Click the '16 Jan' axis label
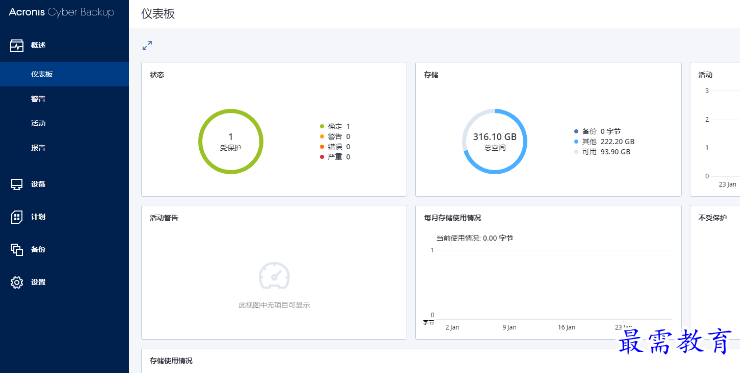Image resolution: width=740 pixels, height=373 pixels. point(566,327)
